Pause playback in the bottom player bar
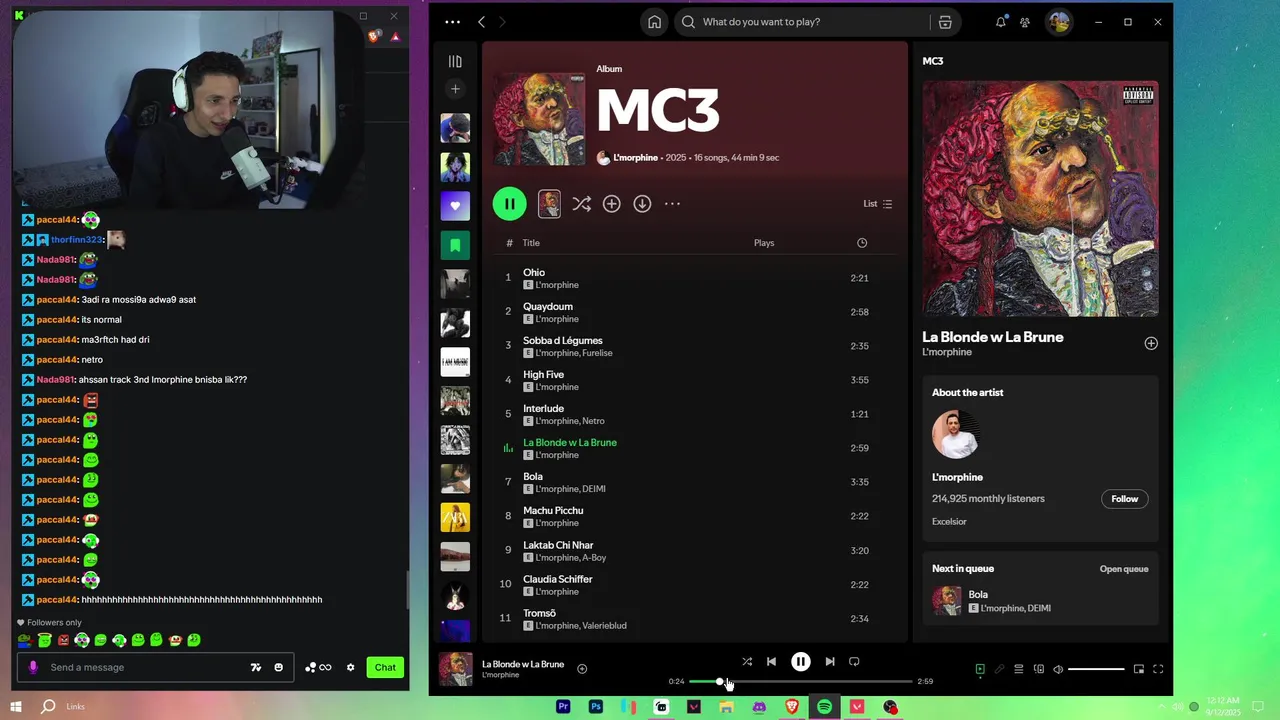Viewport: 1280px width, 720px height. [801, 662]
